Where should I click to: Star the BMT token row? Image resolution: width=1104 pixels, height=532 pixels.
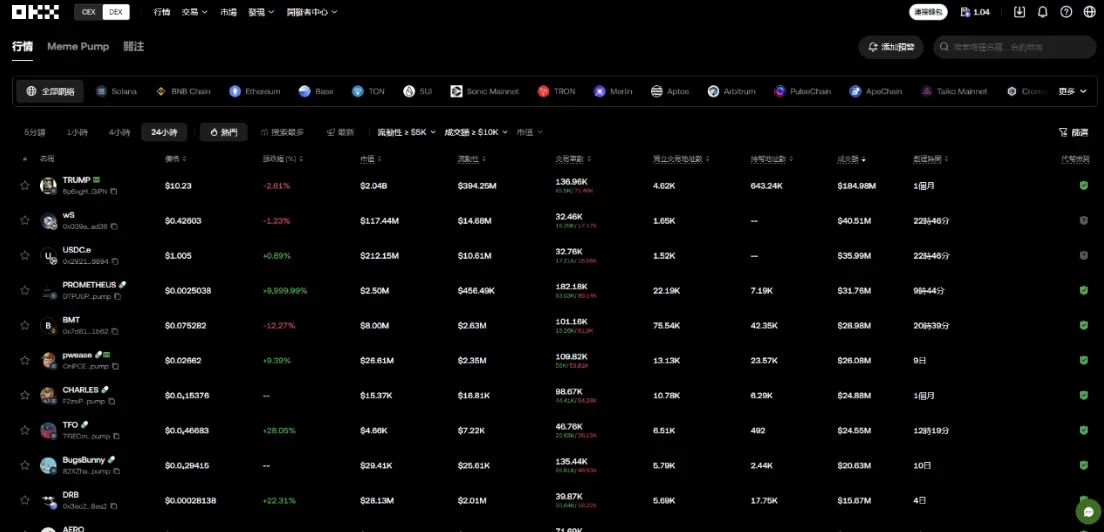click(x=25, y=325)
